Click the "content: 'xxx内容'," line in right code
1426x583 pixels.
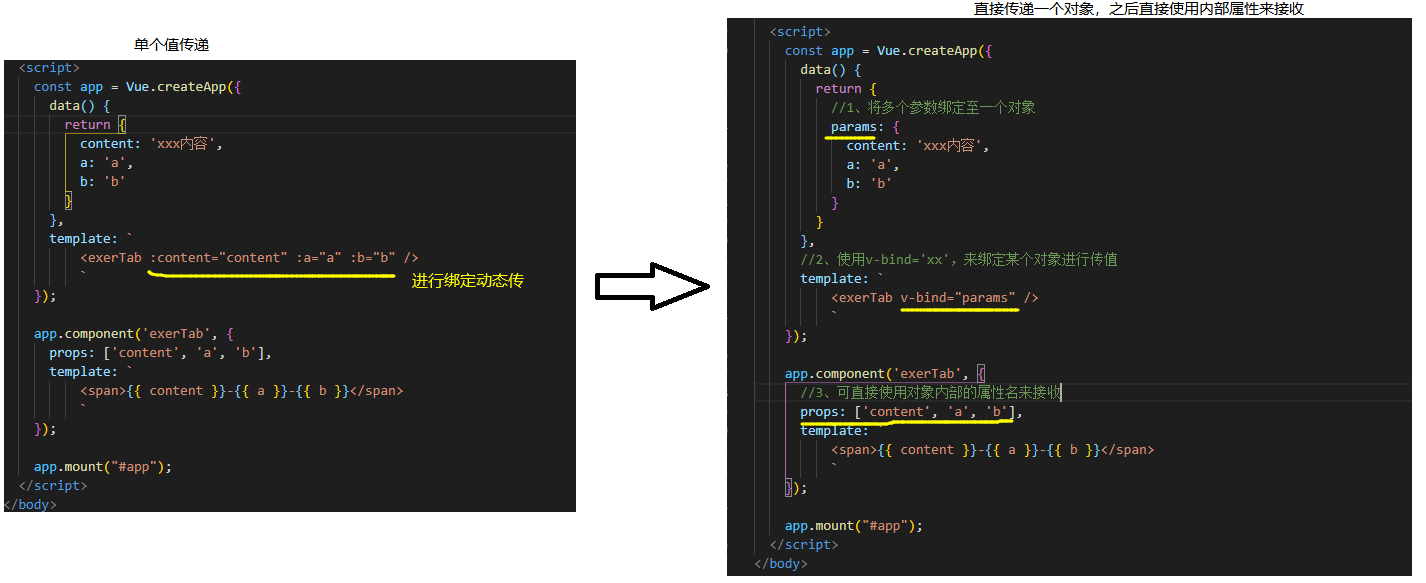click(918, 146)
